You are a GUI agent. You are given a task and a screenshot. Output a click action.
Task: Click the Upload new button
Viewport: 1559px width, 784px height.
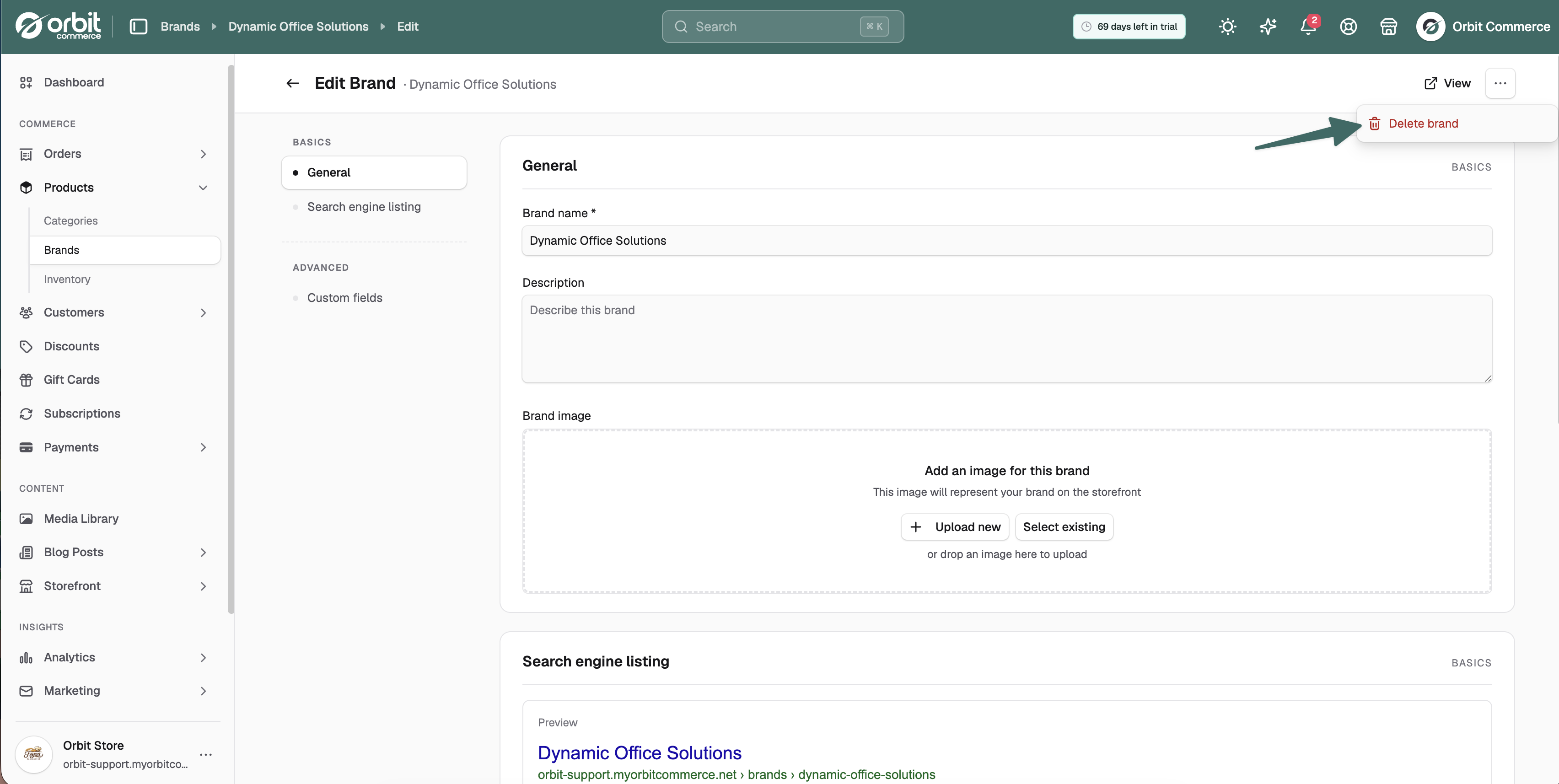[x=955, y=527]
